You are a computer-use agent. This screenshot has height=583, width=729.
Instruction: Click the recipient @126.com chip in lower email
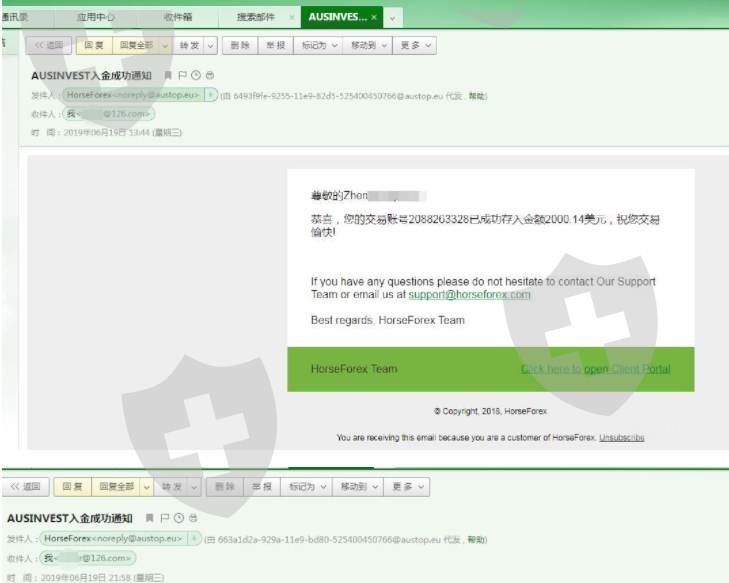[88, 558]
